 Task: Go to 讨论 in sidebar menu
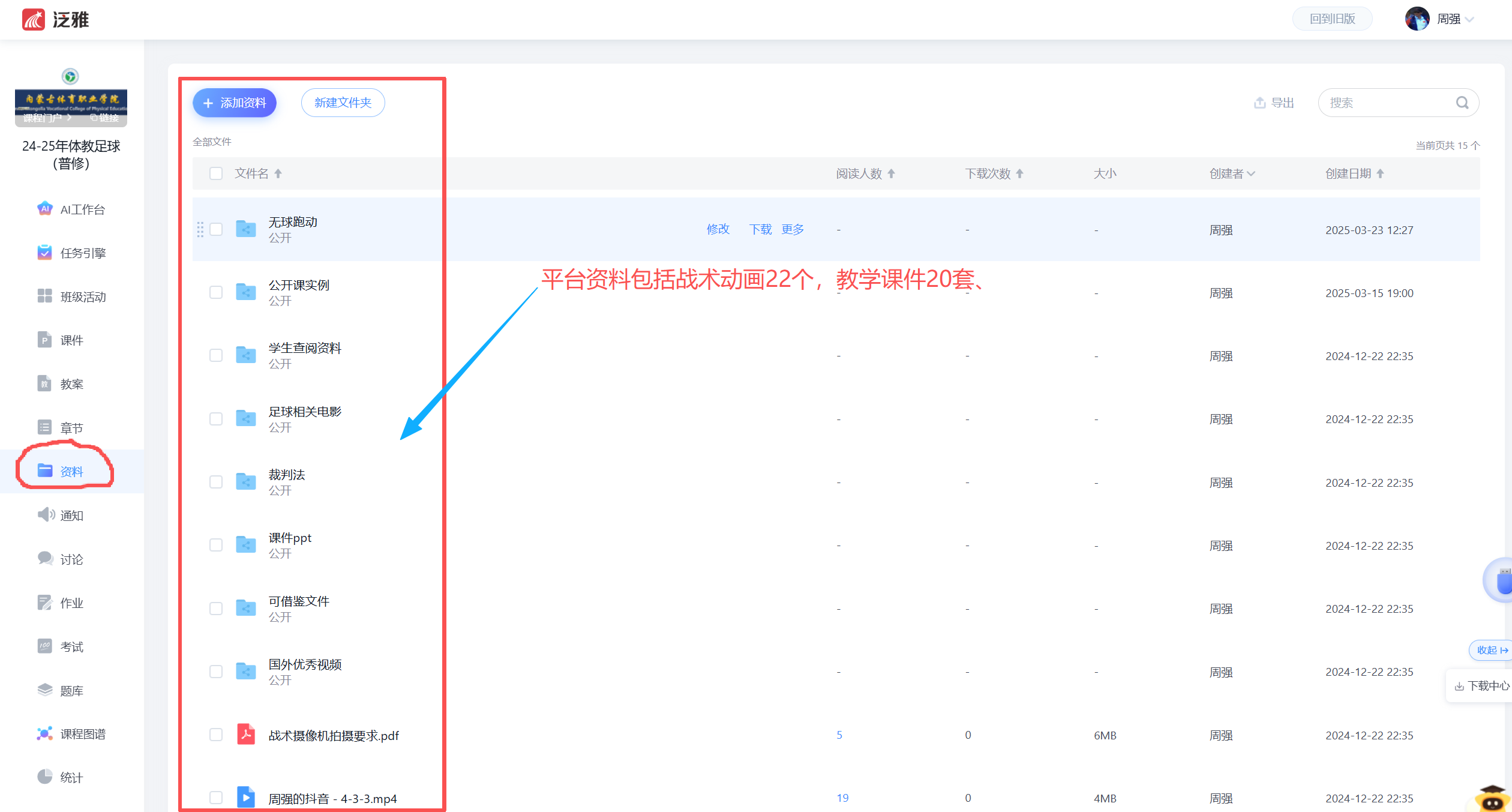(x=71, y=559)
